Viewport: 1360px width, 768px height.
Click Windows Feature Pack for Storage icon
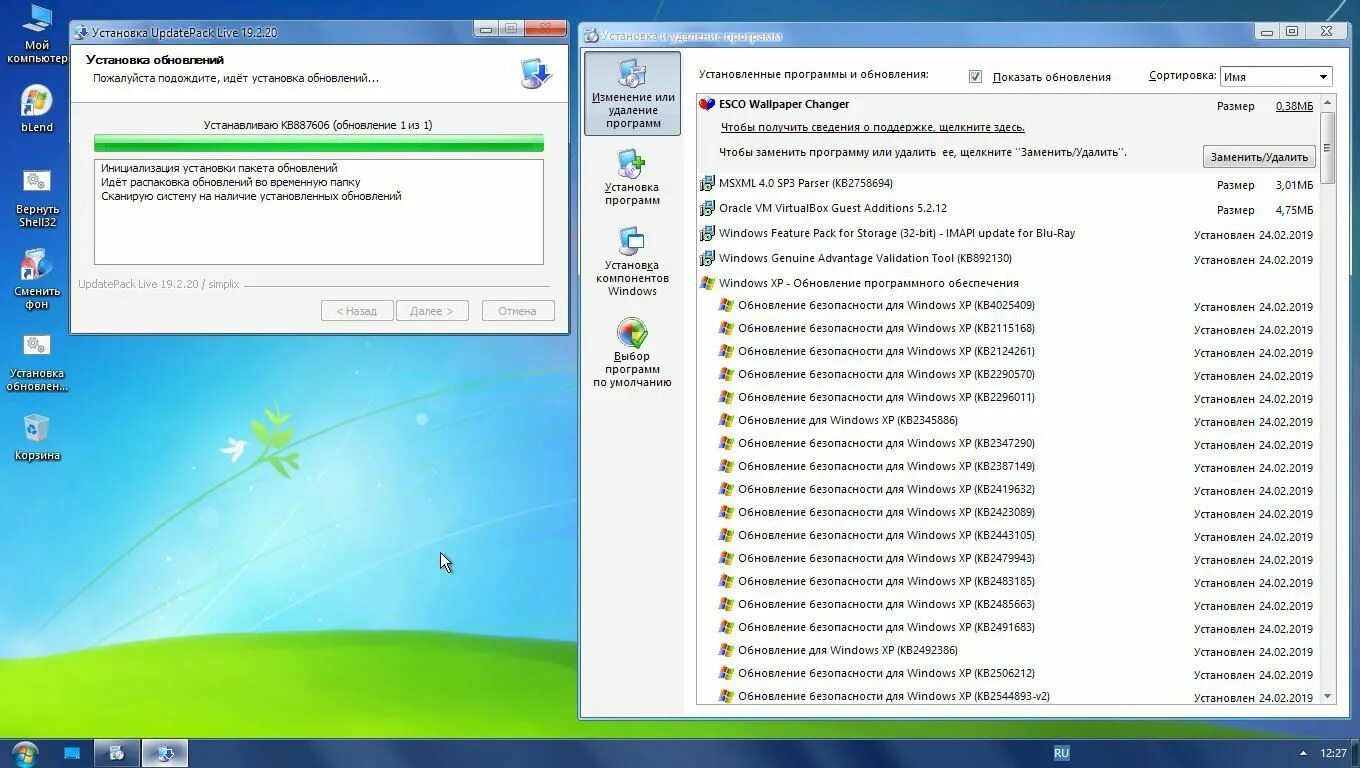707,234
